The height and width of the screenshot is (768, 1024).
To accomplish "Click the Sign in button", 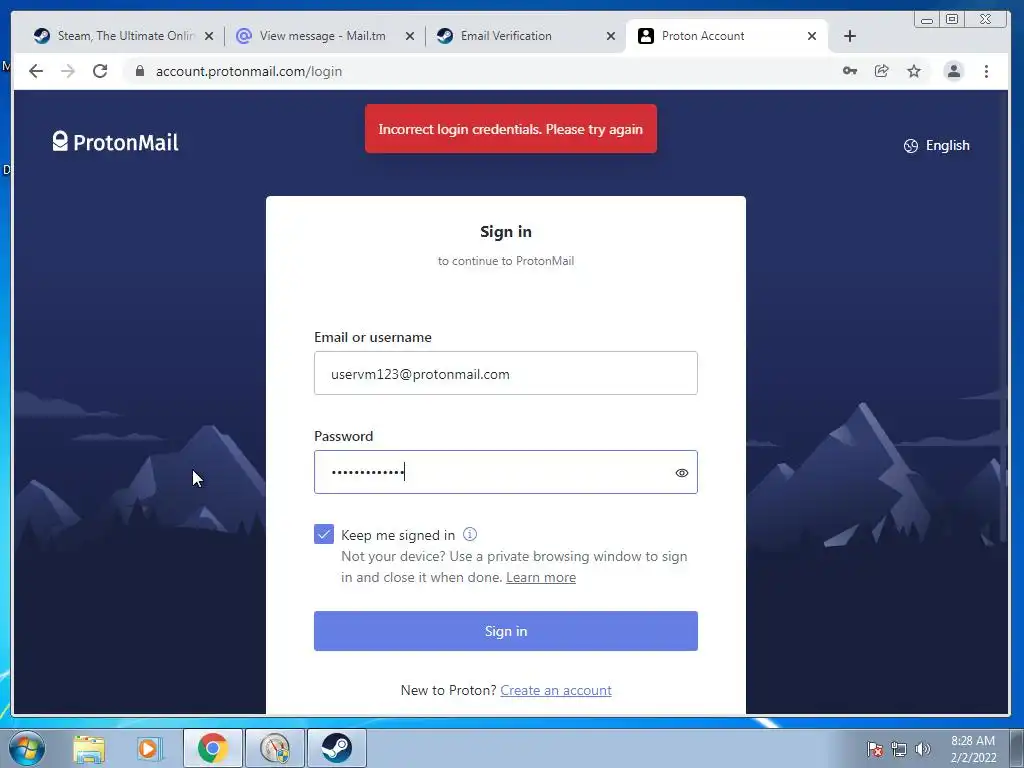I will pos(505,631).
